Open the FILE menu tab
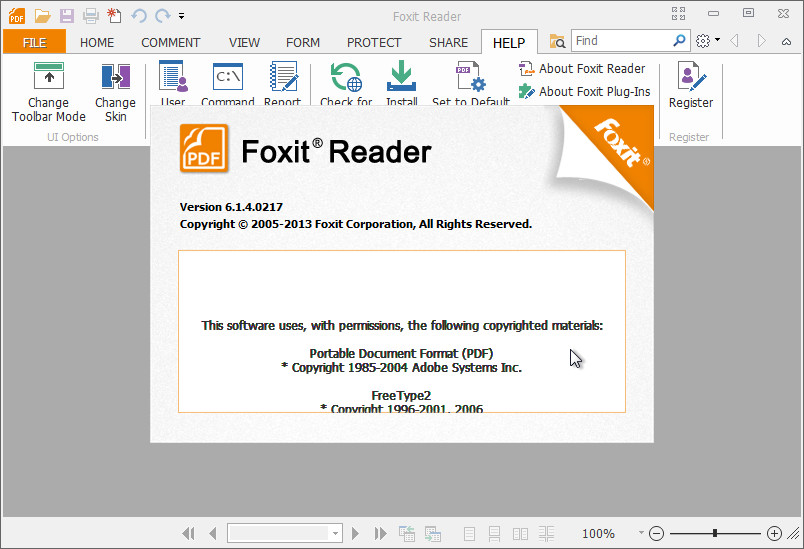This screenshot has height=549, width=804. pos(34,42)
